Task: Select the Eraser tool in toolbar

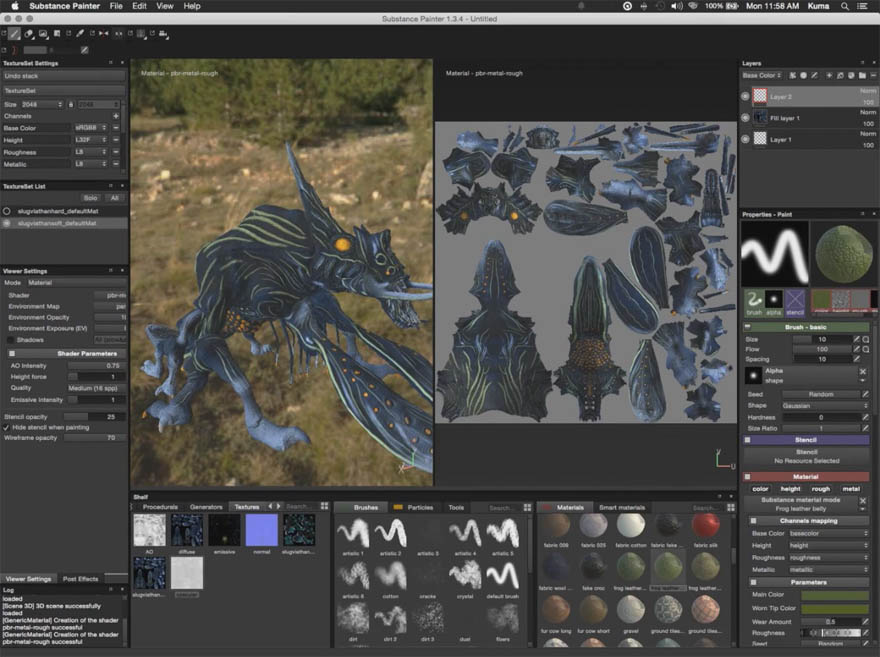Action: 29,34
